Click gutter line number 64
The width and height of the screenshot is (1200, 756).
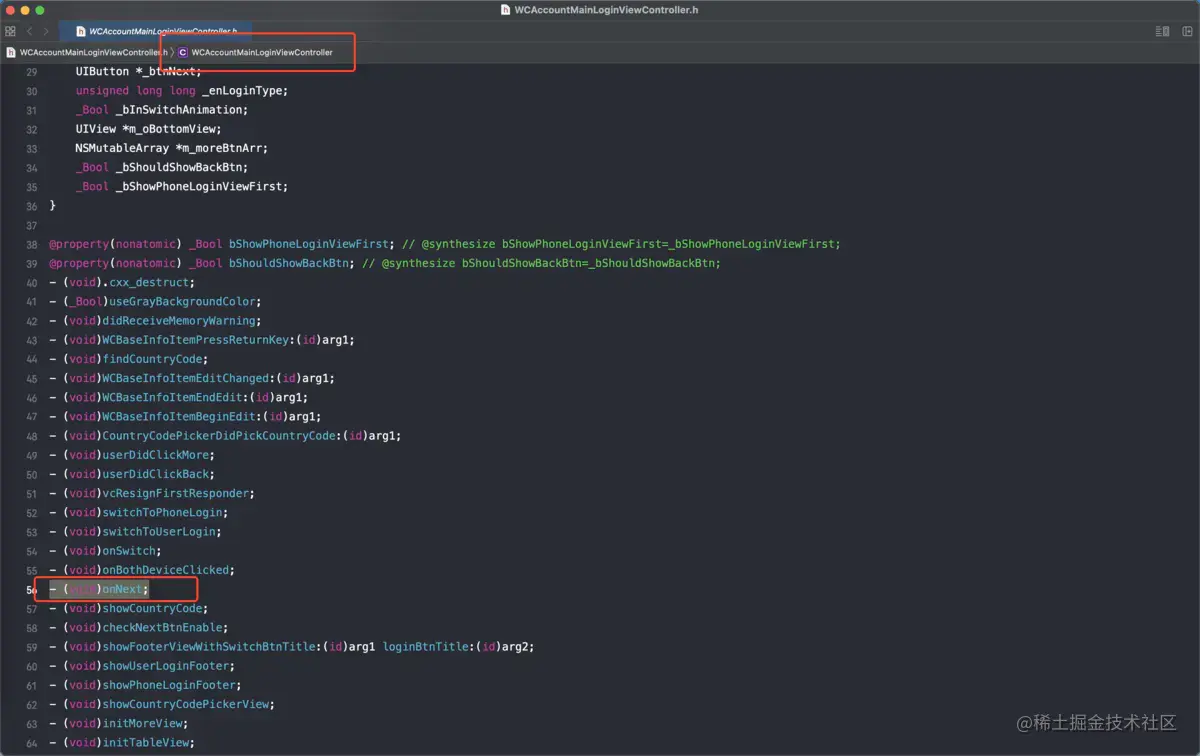pos(31,743)
